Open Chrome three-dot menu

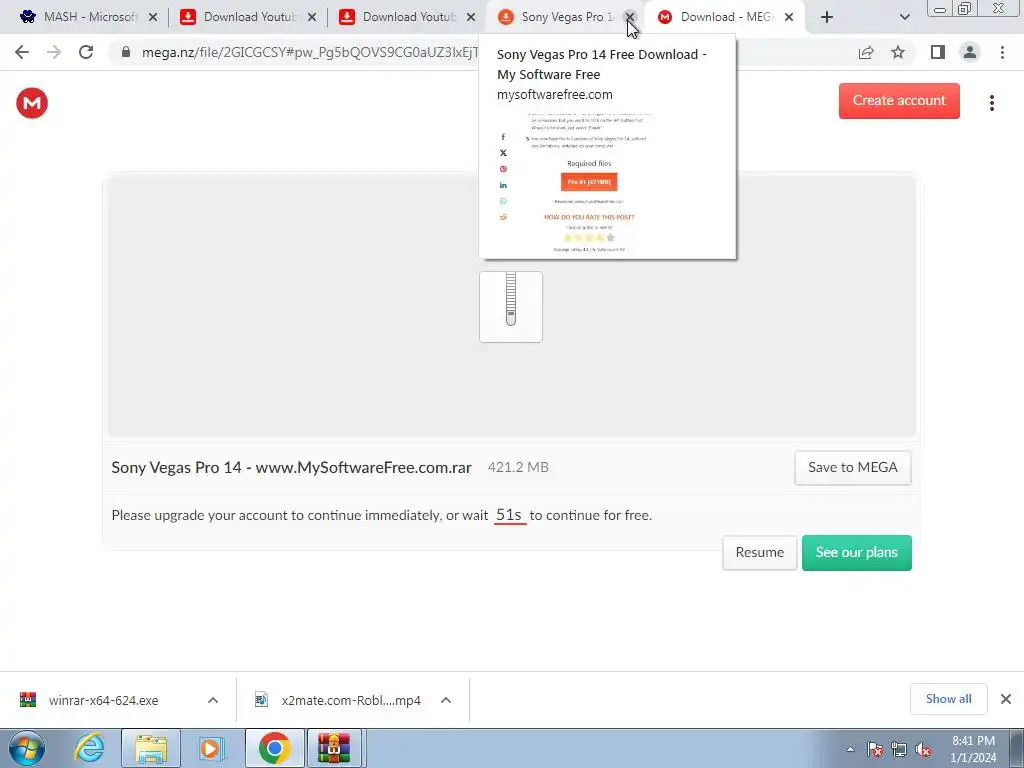1002,52
